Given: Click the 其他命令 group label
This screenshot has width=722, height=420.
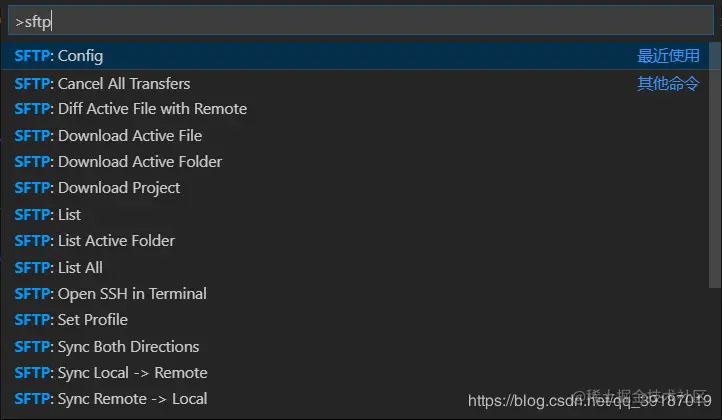Looking at the screenshot, I should coord(669,83).
